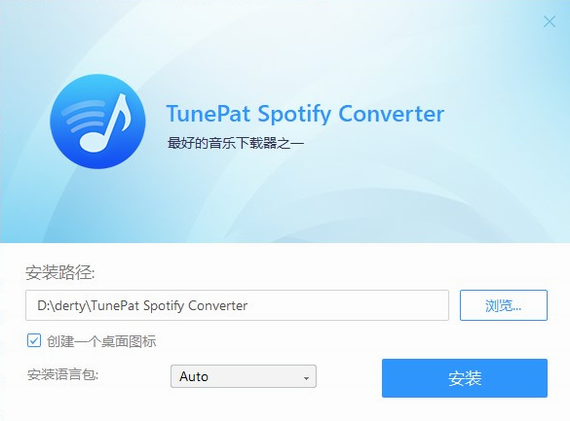Screen dimensions: 570x421
Task: Click inside the install path field
Action: 237,305
